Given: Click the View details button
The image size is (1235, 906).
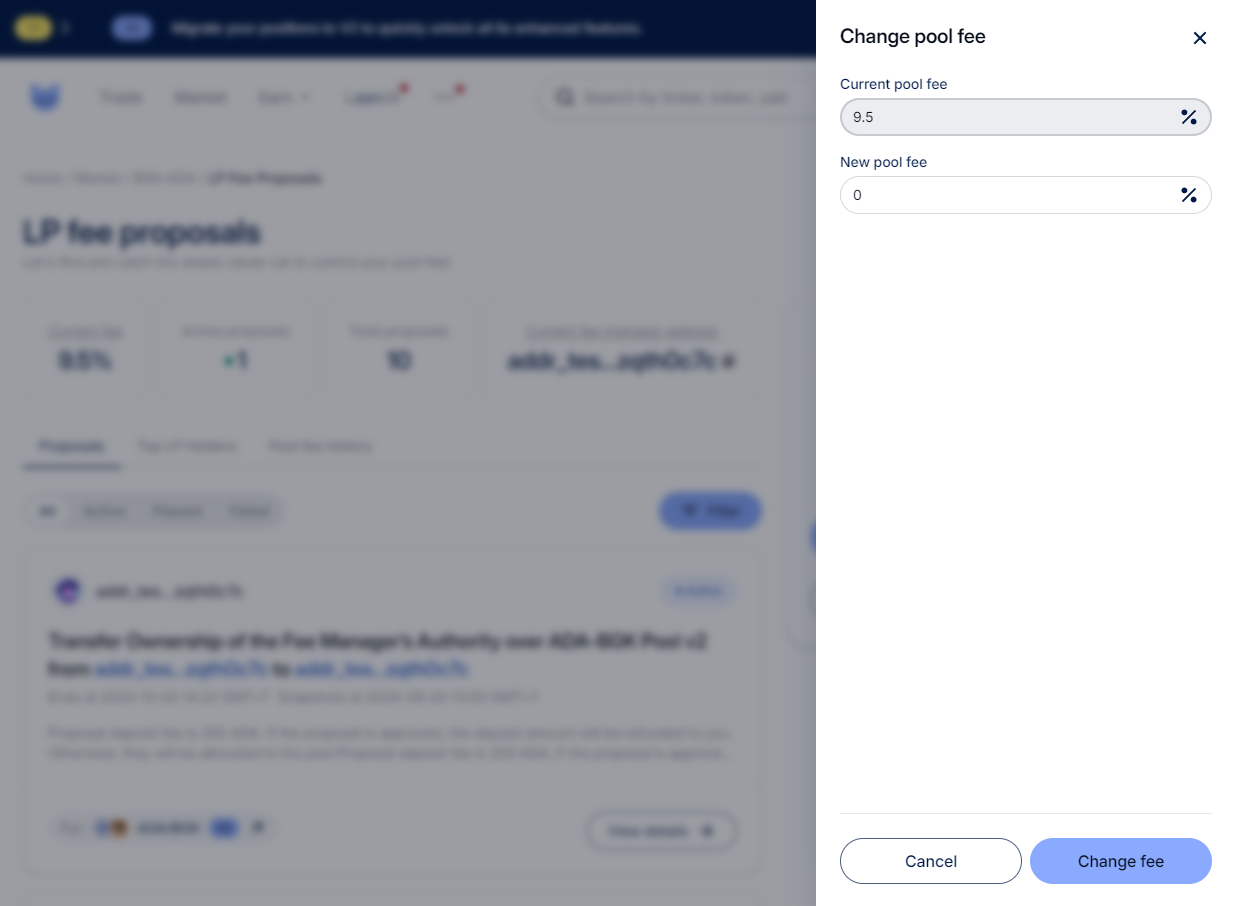Looking at the screenshot, I should pyautogui.click(x=662, y=831).
